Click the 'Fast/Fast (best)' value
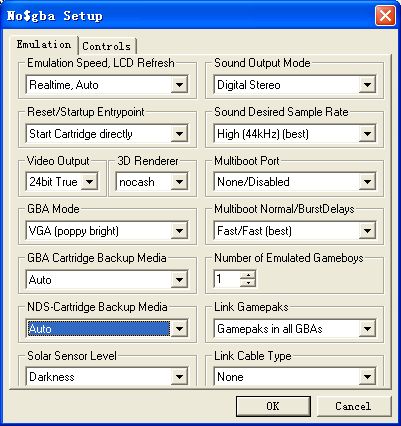Image resolution: width=401 pixels, height=426 pixels. [254, 231]
